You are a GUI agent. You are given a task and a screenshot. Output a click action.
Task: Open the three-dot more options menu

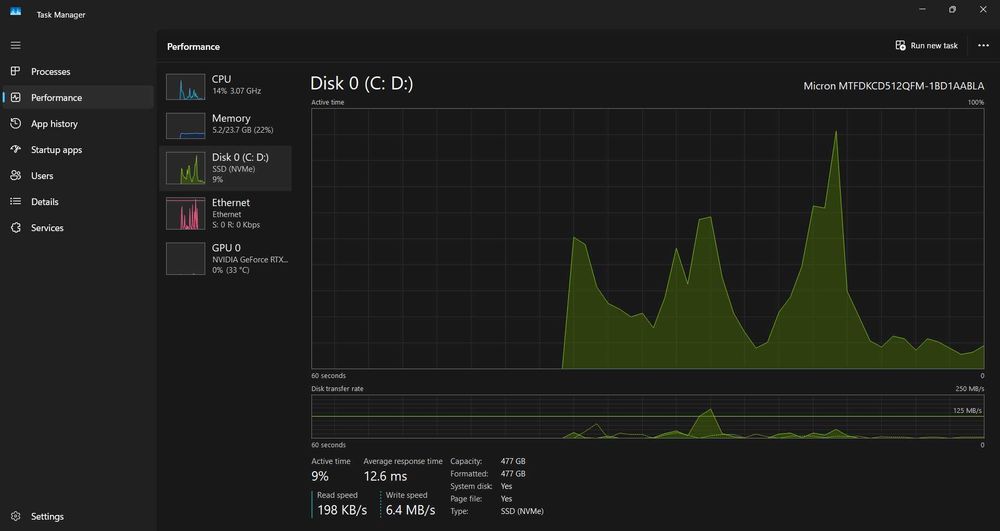[983, 45]
